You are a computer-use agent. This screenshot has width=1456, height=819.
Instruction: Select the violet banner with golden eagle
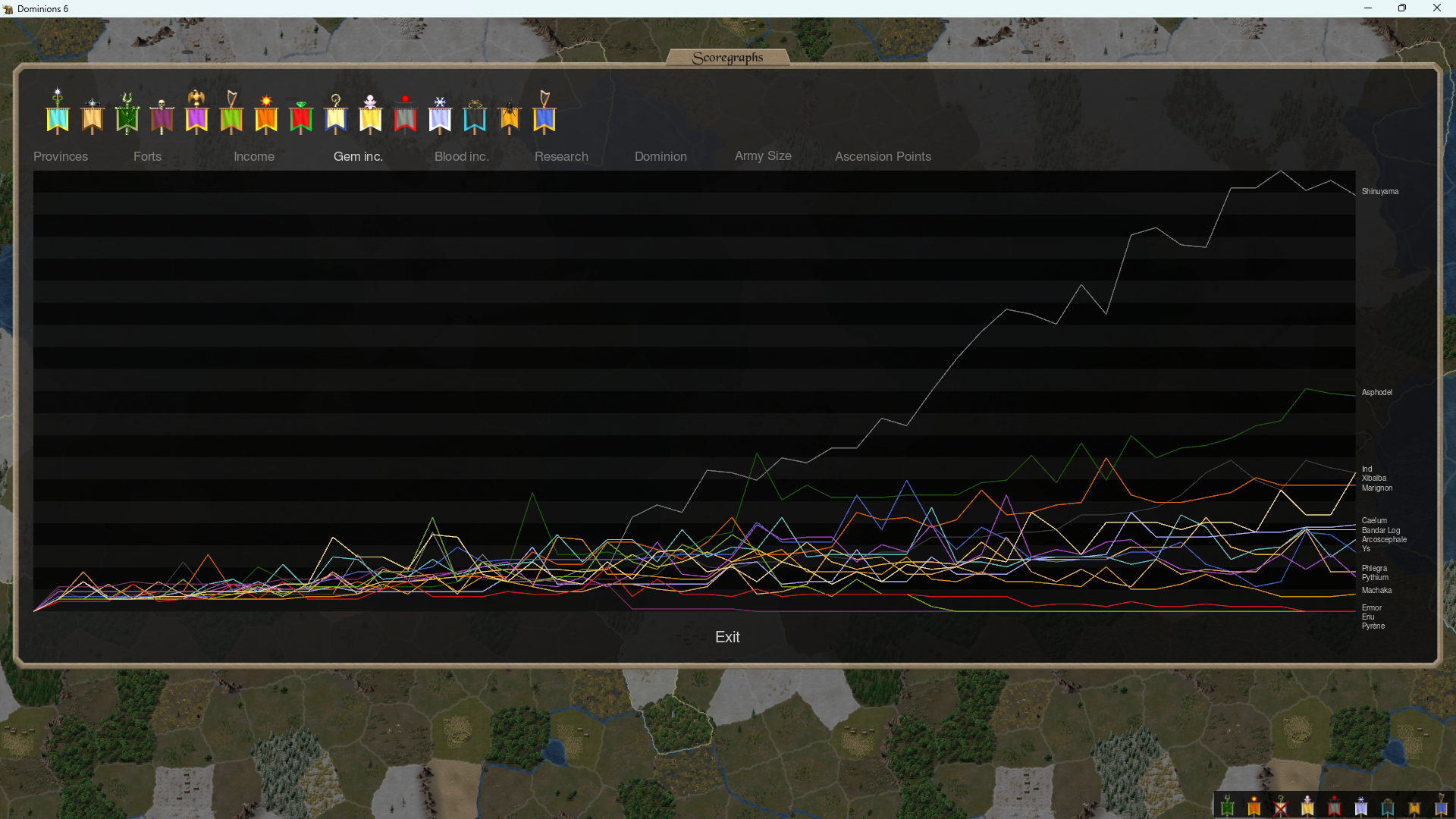click(x=196, y=112)
